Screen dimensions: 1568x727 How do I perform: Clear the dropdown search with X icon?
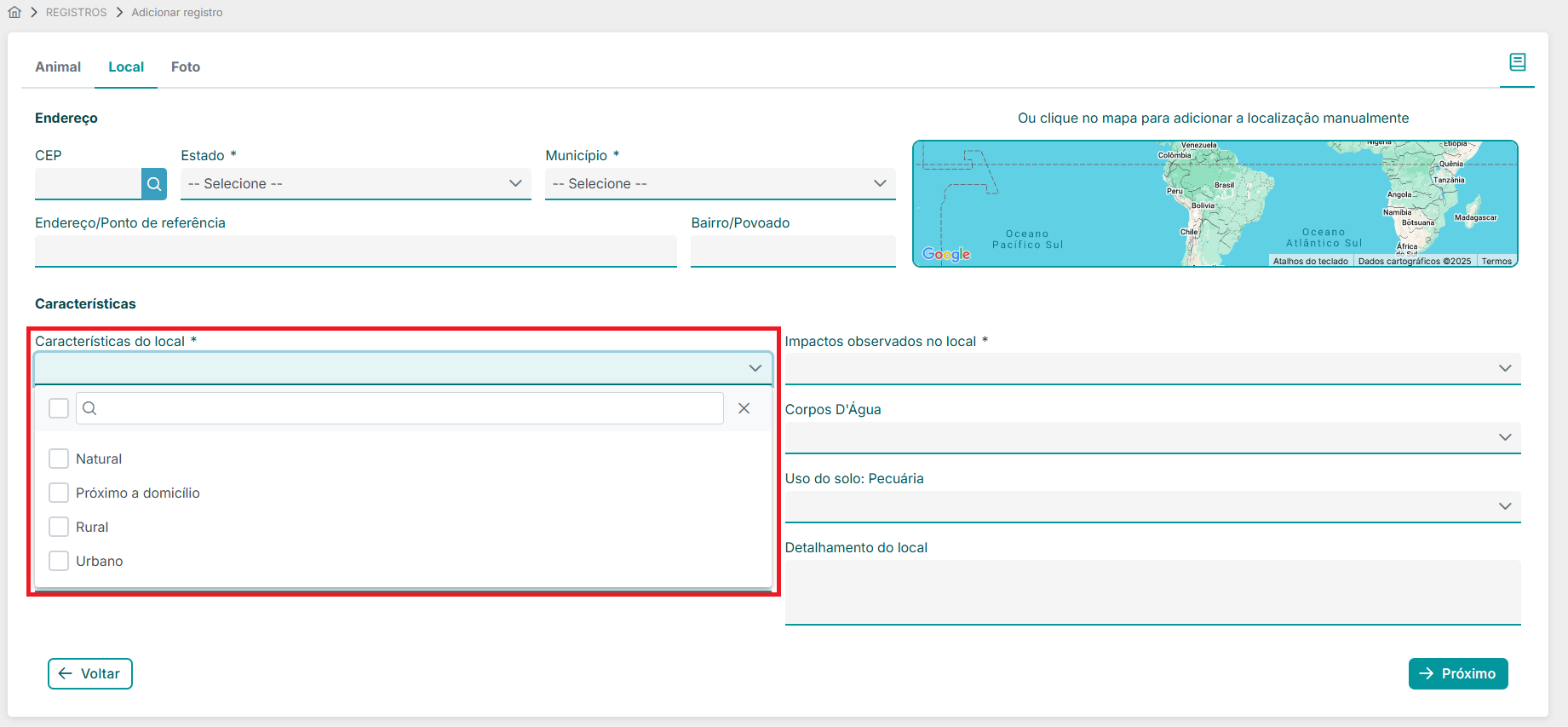point(744,408)
